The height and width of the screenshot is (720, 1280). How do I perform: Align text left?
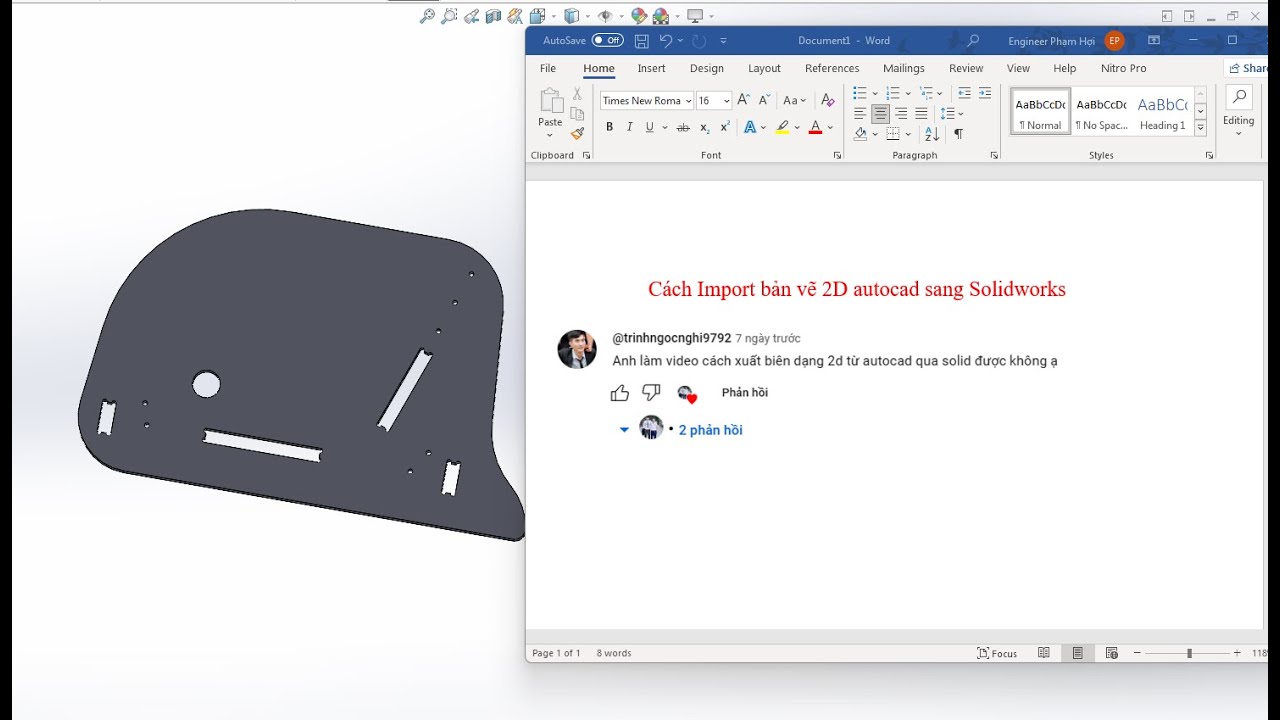[860, 114]
